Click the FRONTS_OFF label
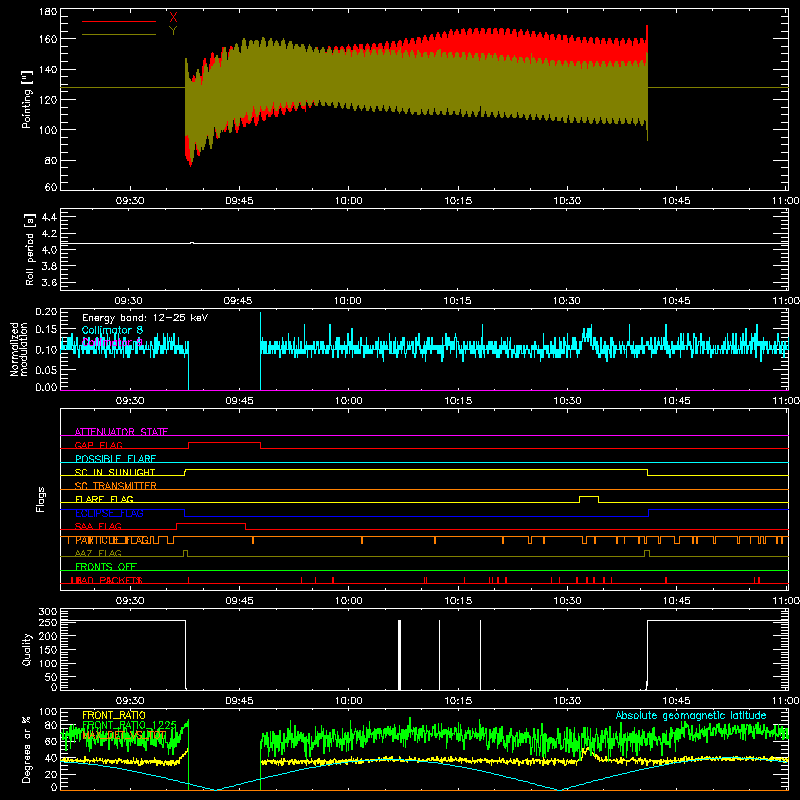The image size is (800, 800). click(106, 566)
